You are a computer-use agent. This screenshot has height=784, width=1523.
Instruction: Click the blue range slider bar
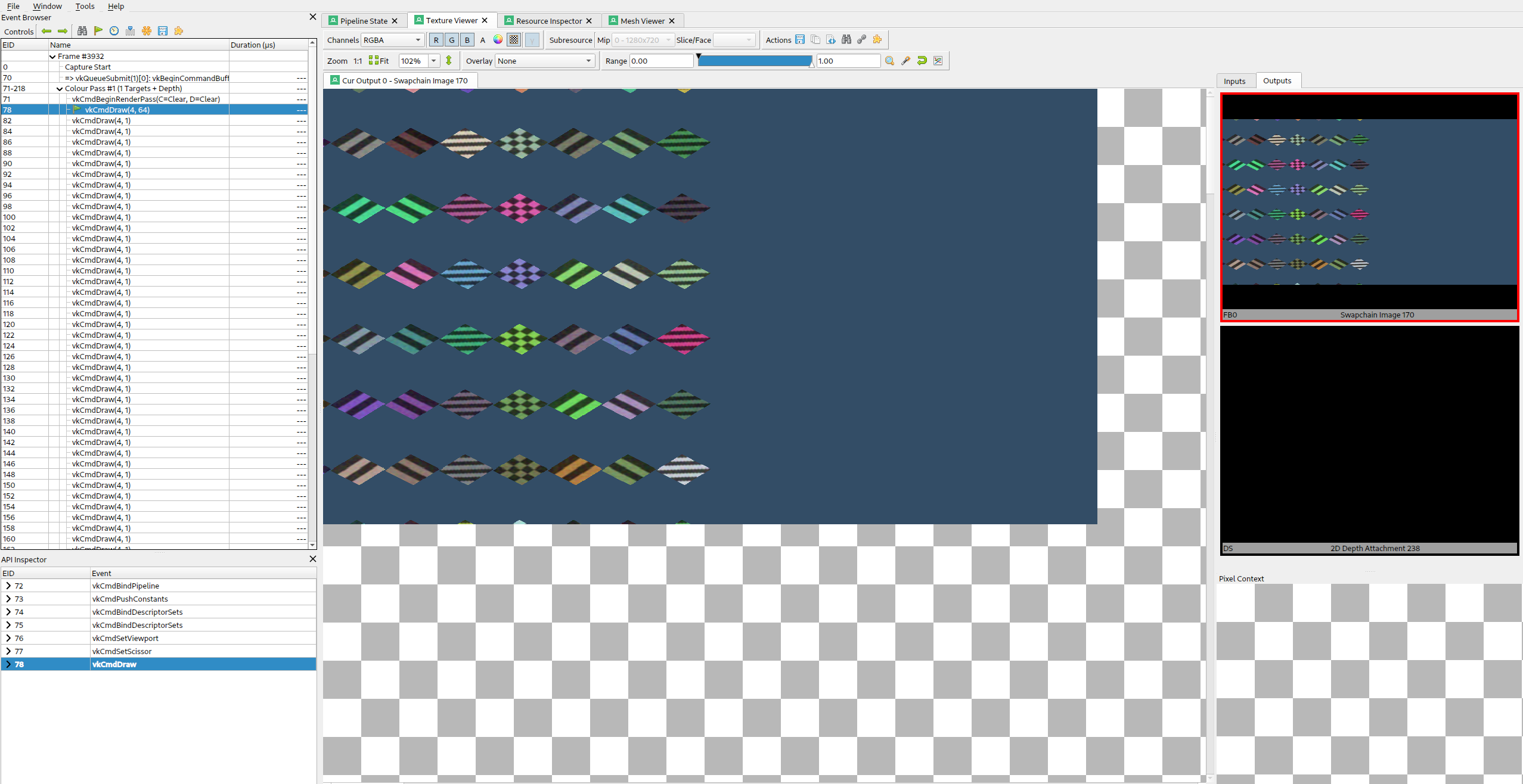click(x=754, y=61)
